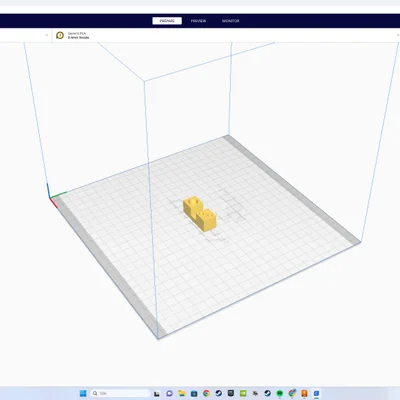Click the taskbar search box
The height and width of the screenshot is (400, 400).
(120, 393)
